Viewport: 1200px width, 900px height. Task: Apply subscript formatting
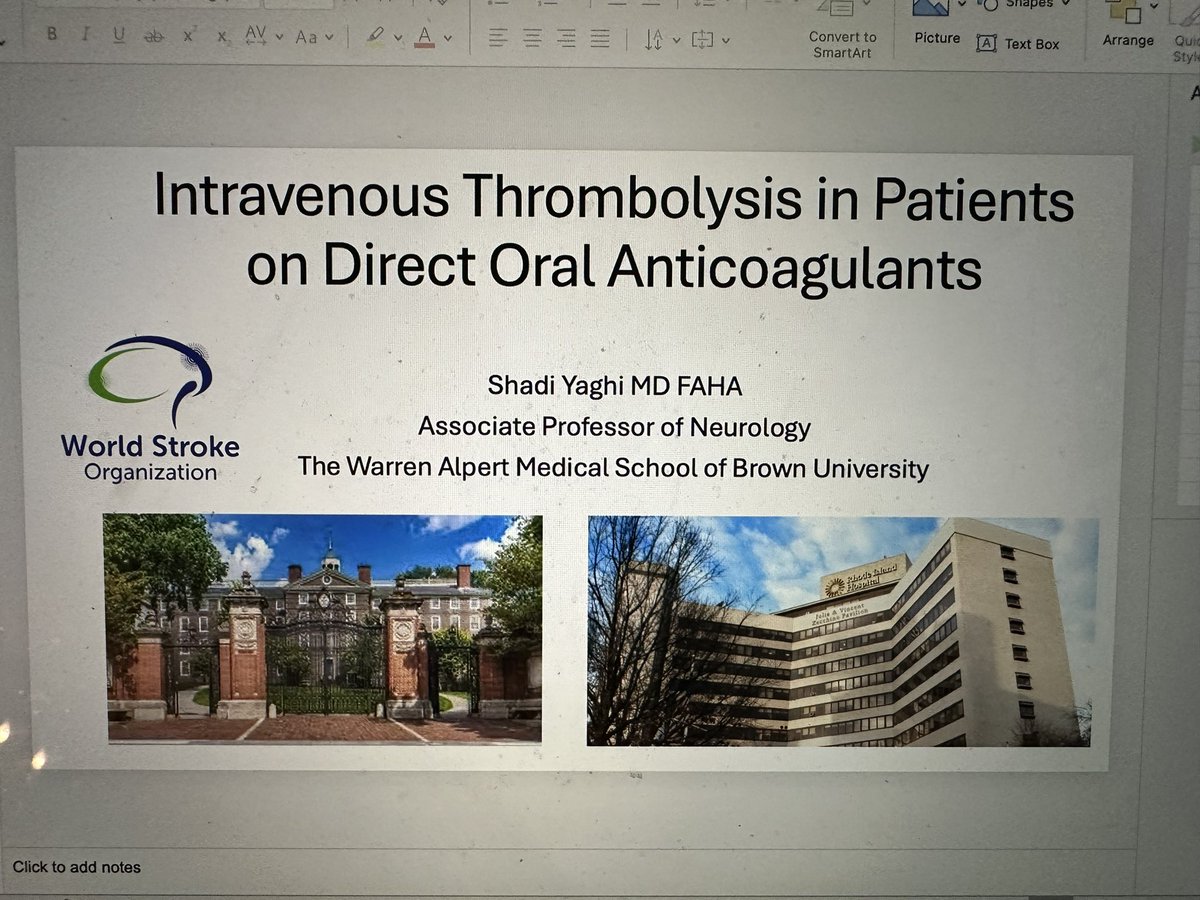pos(222,37)
